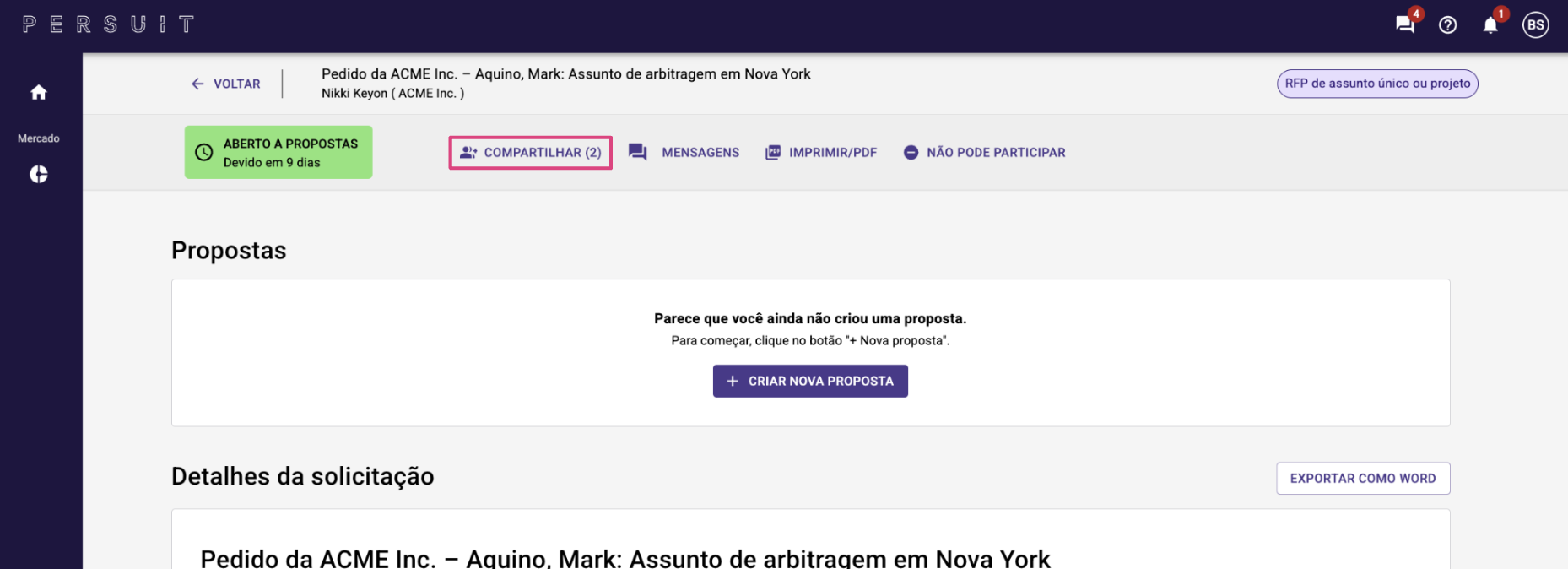Open Compartilhar (2) sharing option

point(530,153)
